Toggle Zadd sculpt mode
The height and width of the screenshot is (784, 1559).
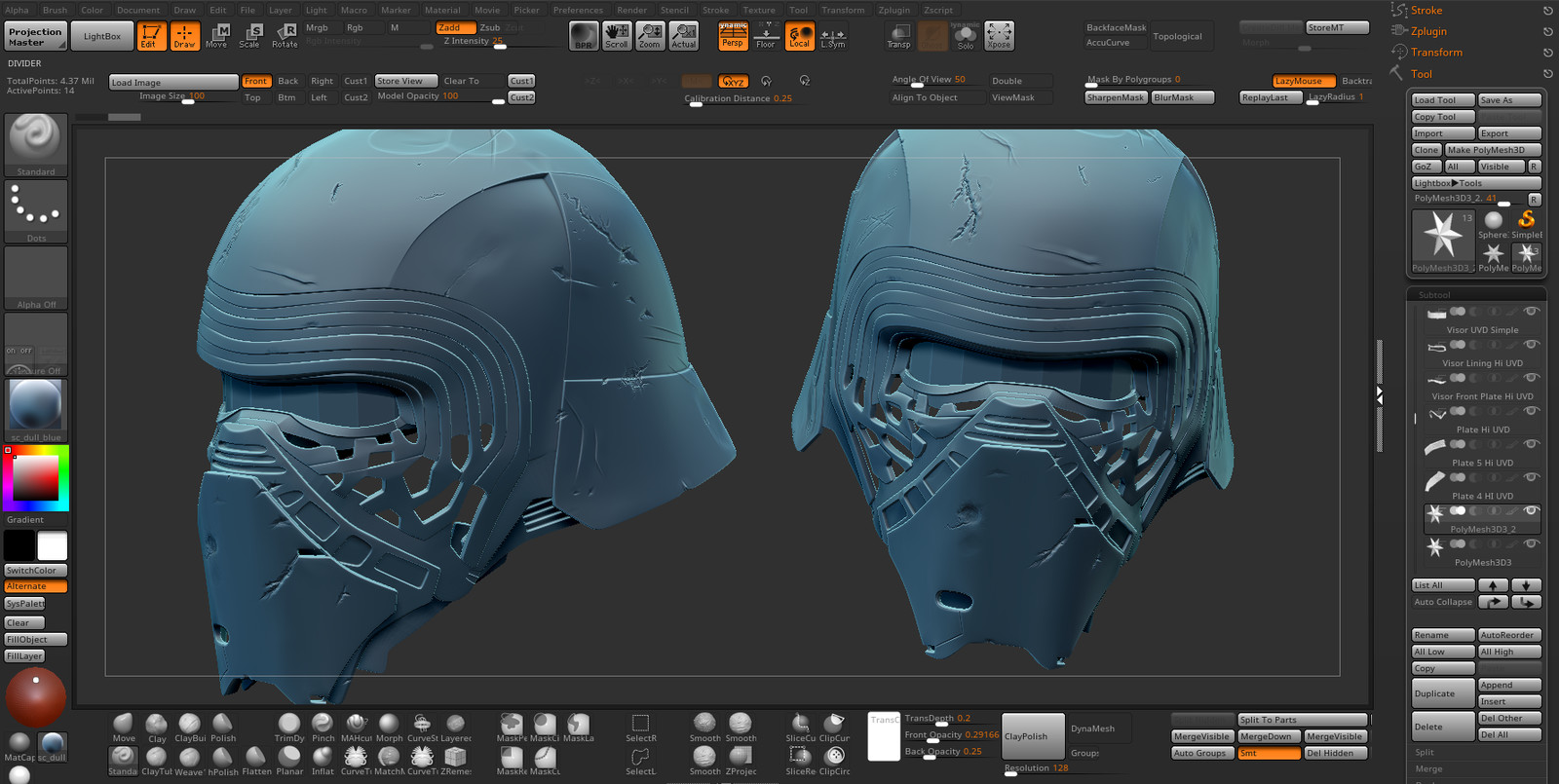[455, 27]
